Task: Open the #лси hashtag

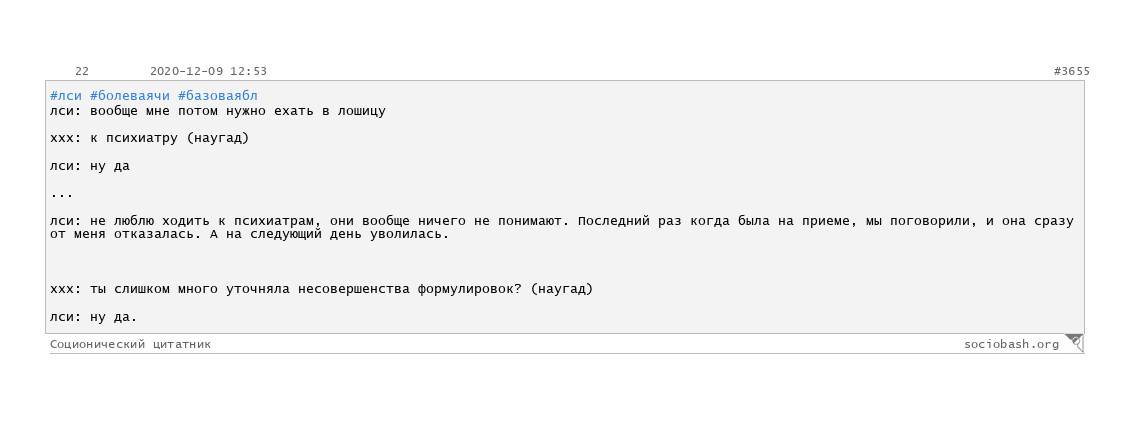Action: pyautogui.click(x=66, y=96)
